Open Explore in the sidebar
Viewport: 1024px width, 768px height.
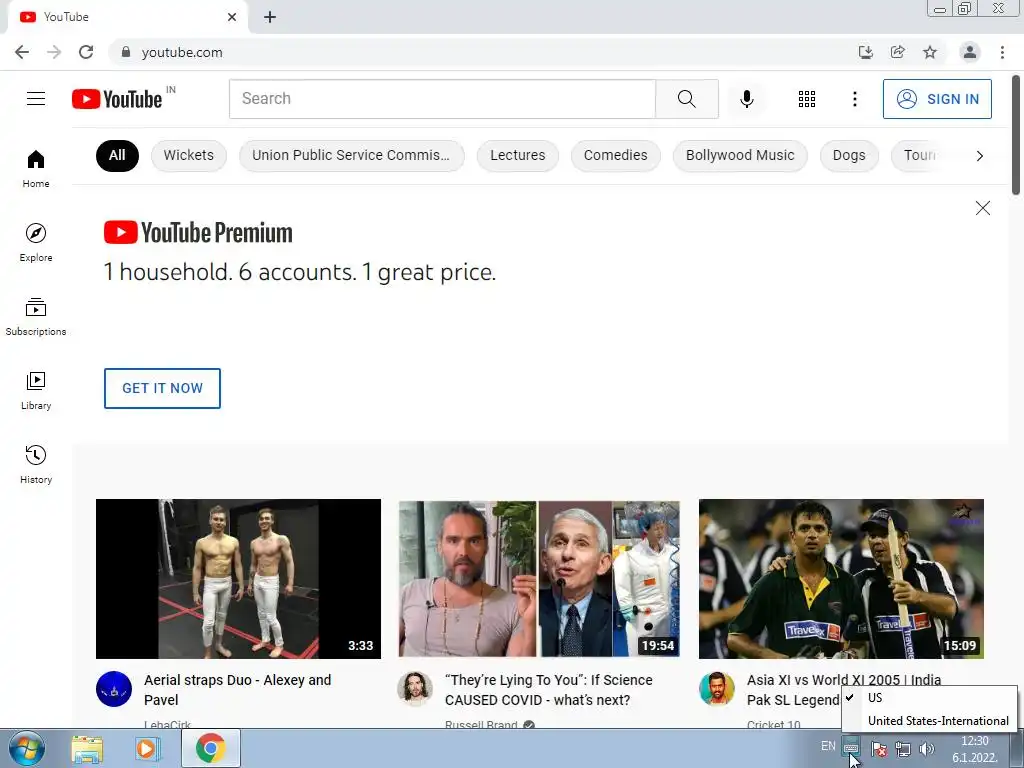(36, 242)
